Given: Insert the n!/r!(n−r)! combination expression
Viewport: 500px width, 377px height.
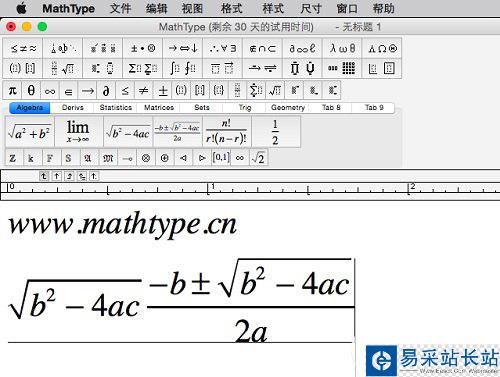Looking at the screenshot, I should pyautogui.click(x=227, y=132).
